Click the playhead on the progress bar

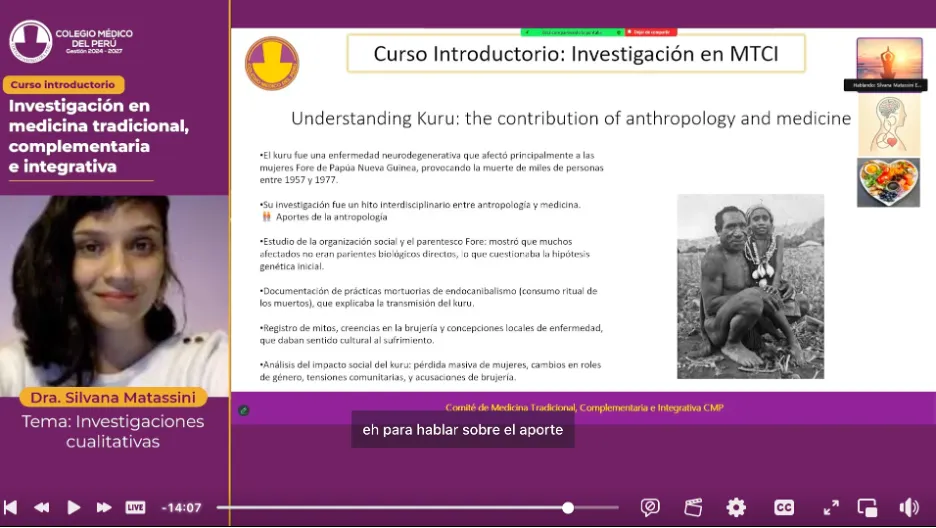(x=568, y=508)
